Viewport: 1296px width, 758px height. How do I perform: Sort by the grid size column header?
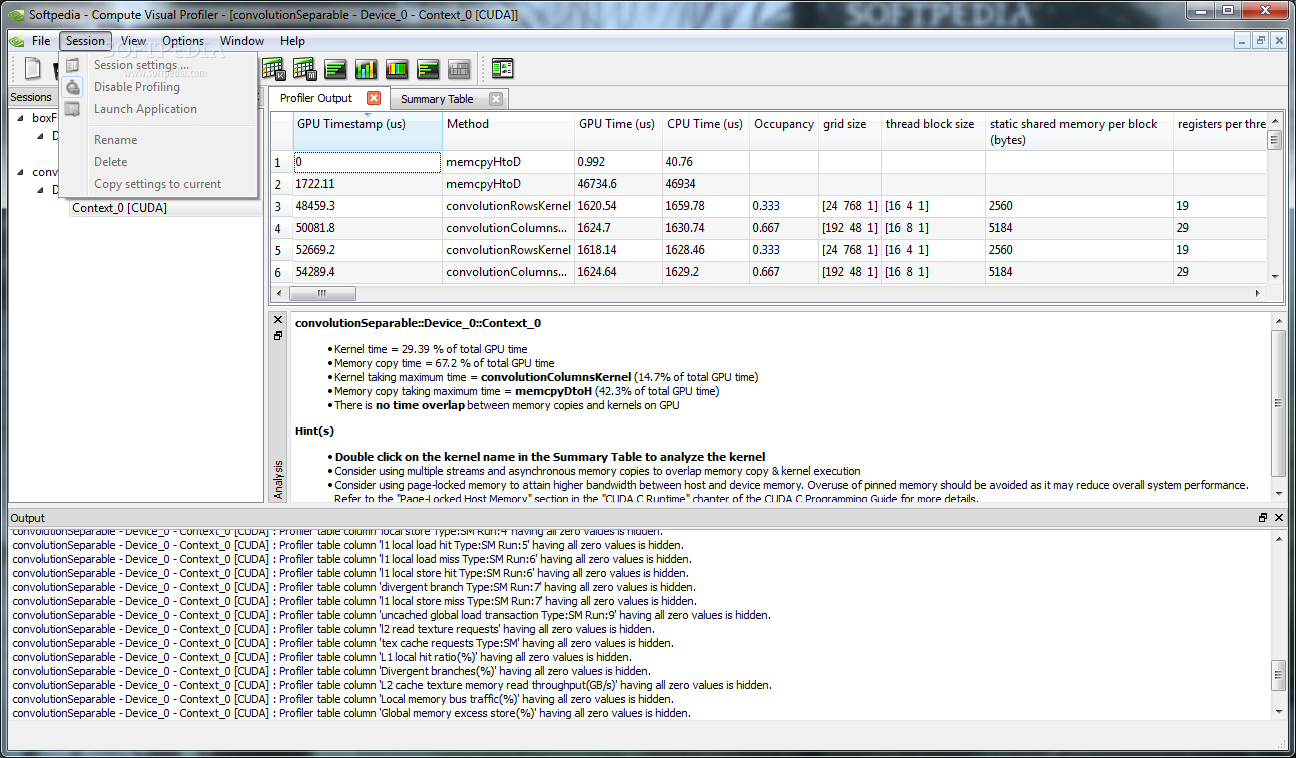pos(850,131)
